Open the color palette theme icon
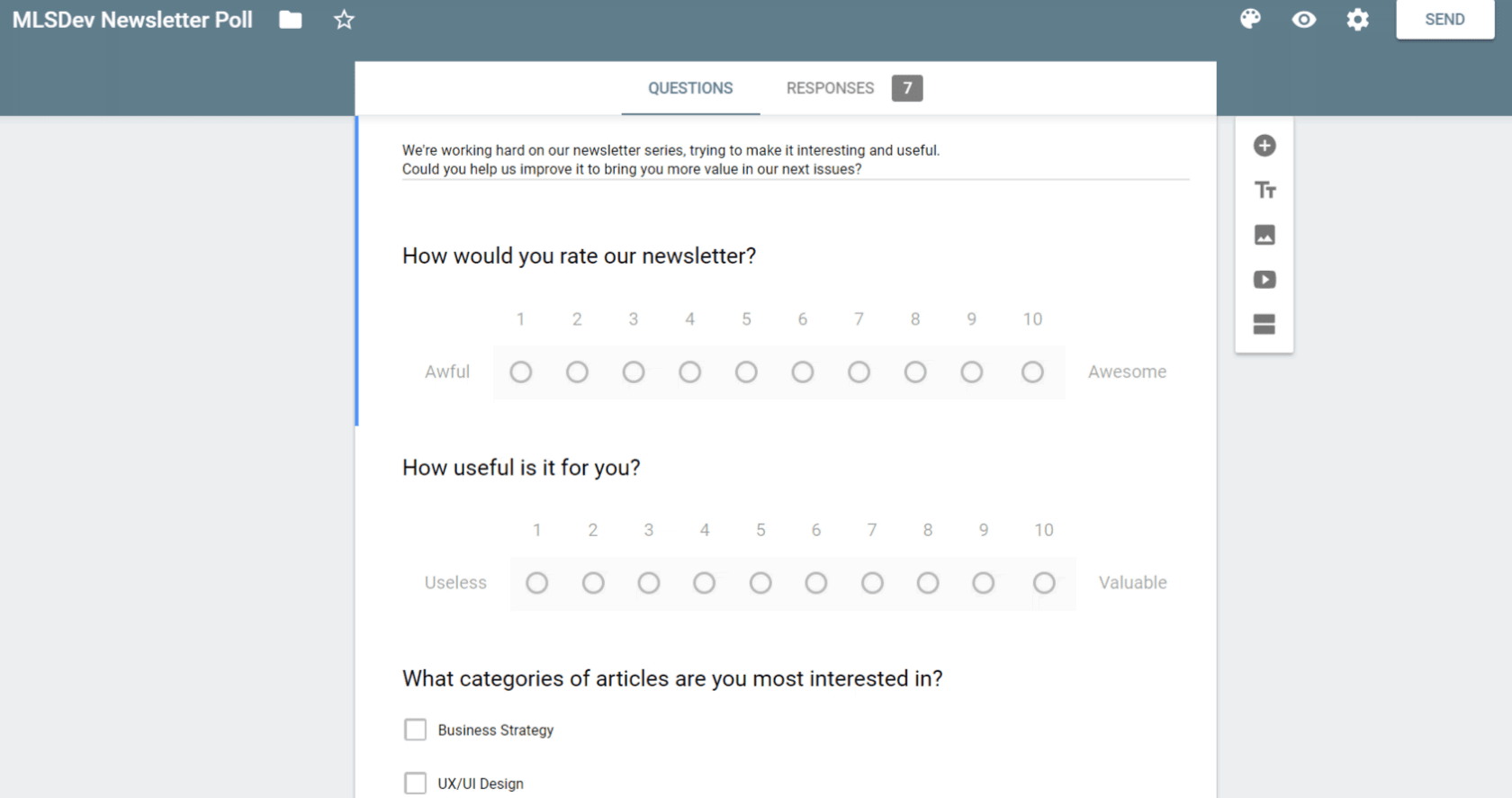1512x798 pixels. click(1250, 19)
